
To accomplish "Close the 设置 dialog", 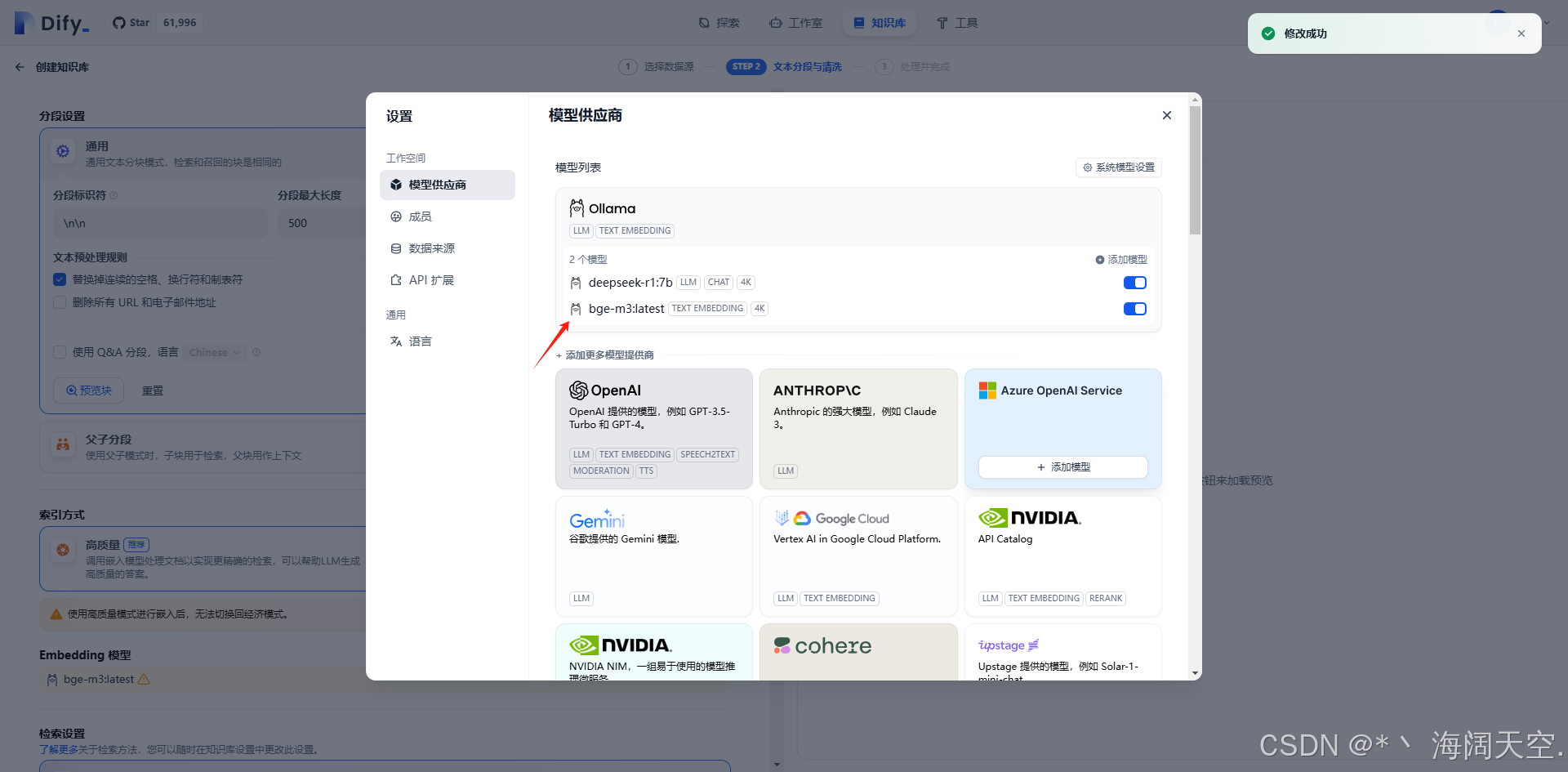I will [1167, 115].
